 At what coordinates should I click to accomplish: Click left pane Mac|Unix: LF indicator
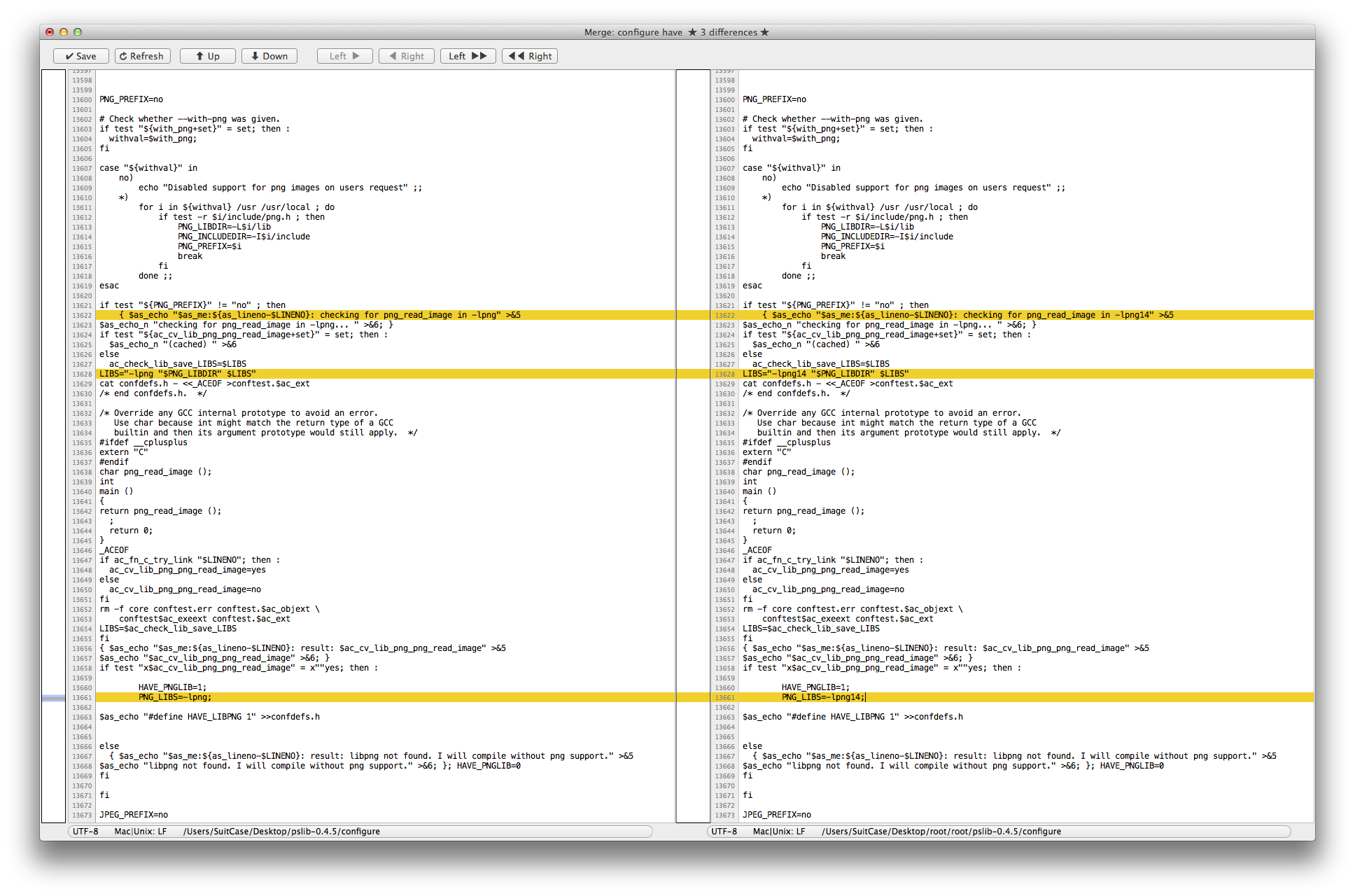point(140,832)
